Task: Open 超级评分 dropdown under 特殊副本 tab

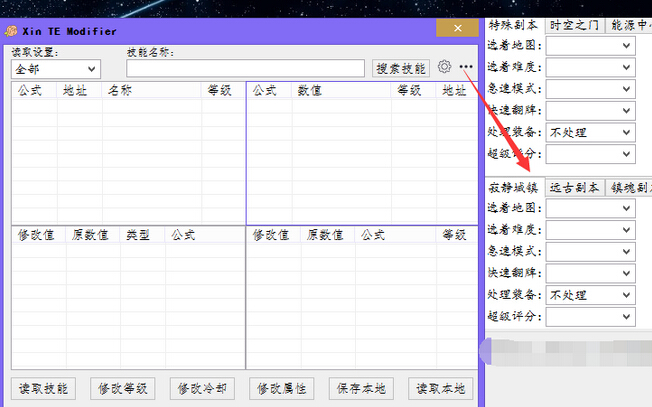Action: (590, 154)
